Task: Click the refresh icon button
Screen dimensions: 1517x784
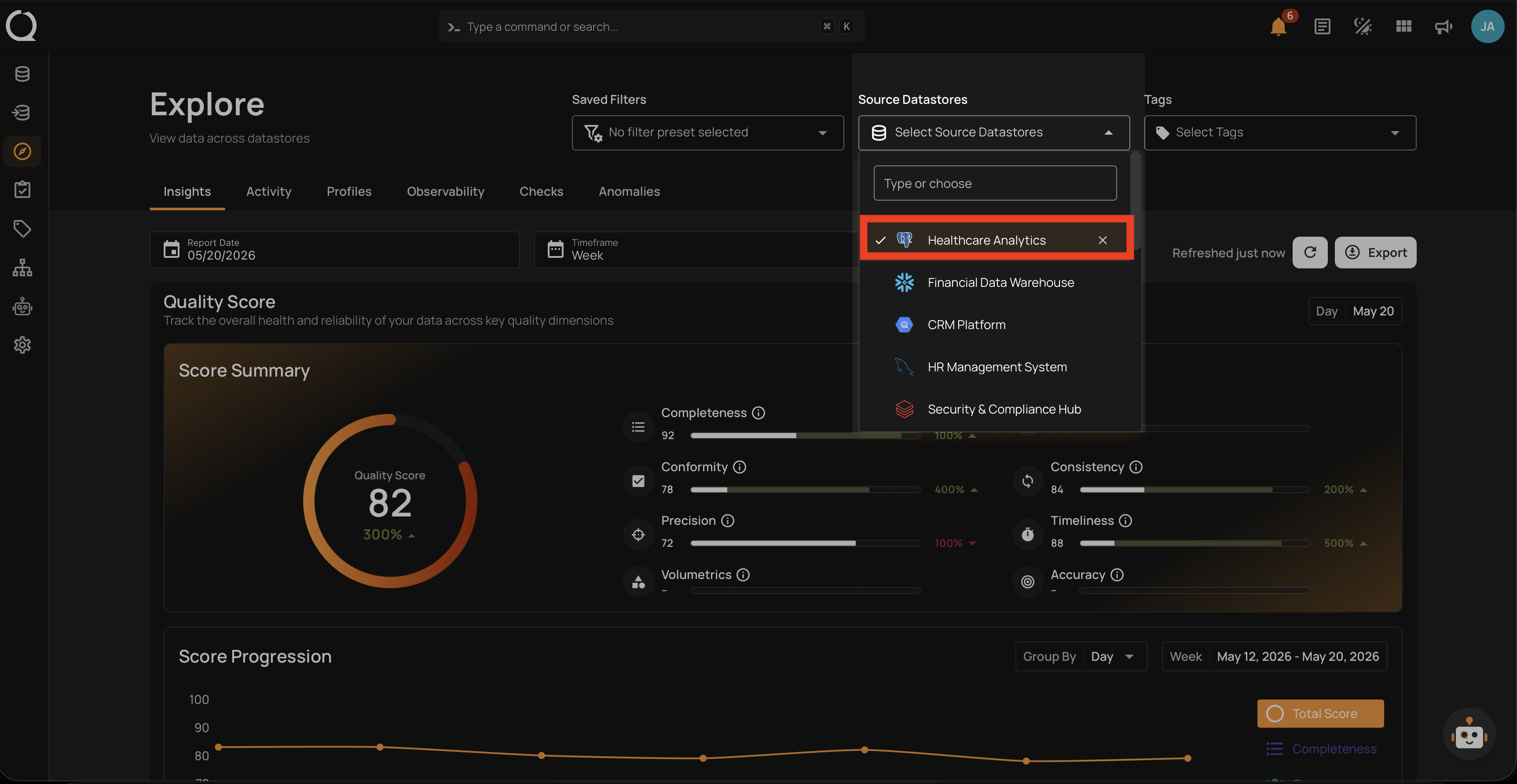Action: (1310, 253)
